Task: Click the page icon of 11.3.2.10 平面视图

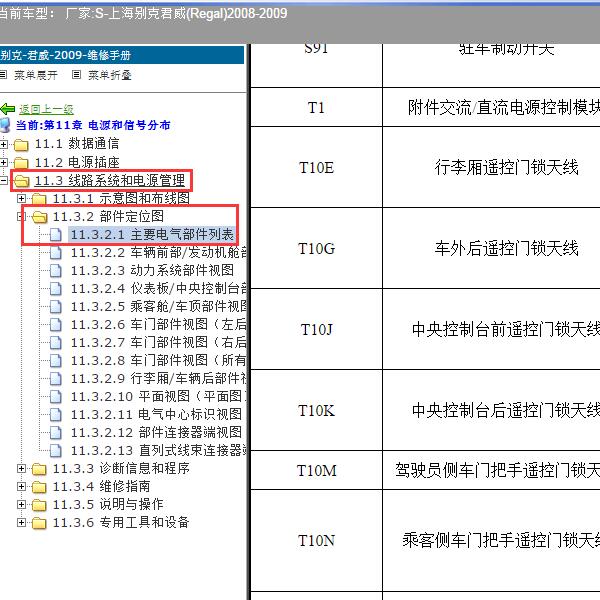Action: tap(56, 396)
